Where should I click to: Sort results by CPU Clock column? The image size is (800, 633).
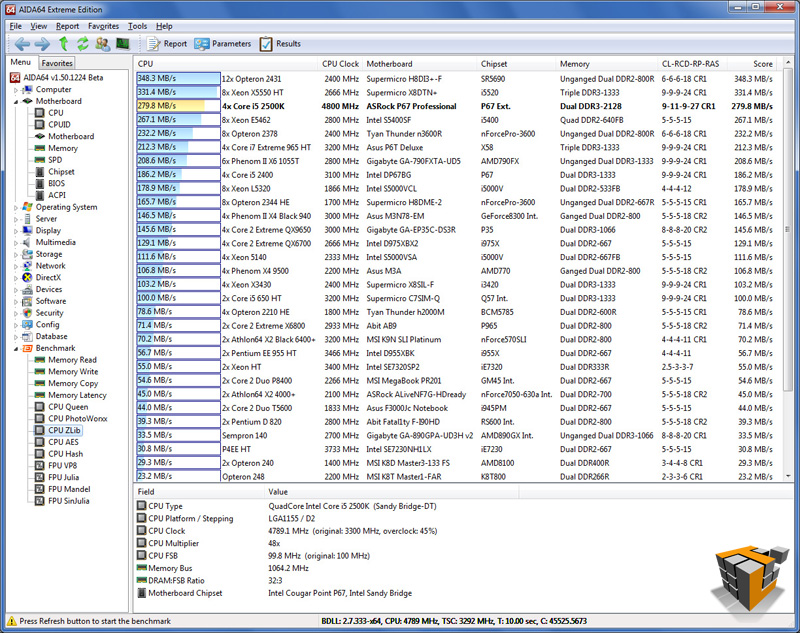click(x=340, y=64)
